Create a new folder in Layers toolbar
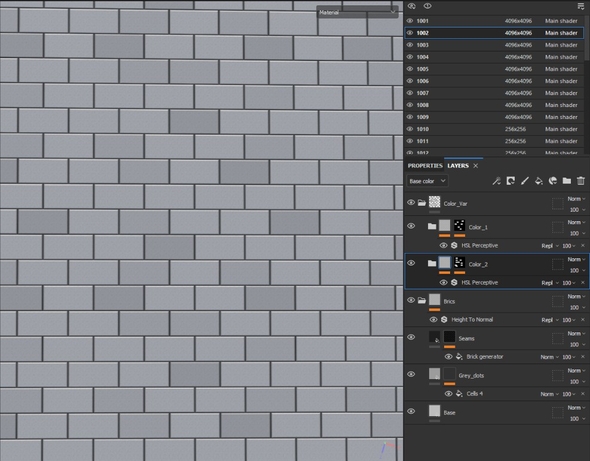This screenshot has height=461, width=590. tap(567, 181)
